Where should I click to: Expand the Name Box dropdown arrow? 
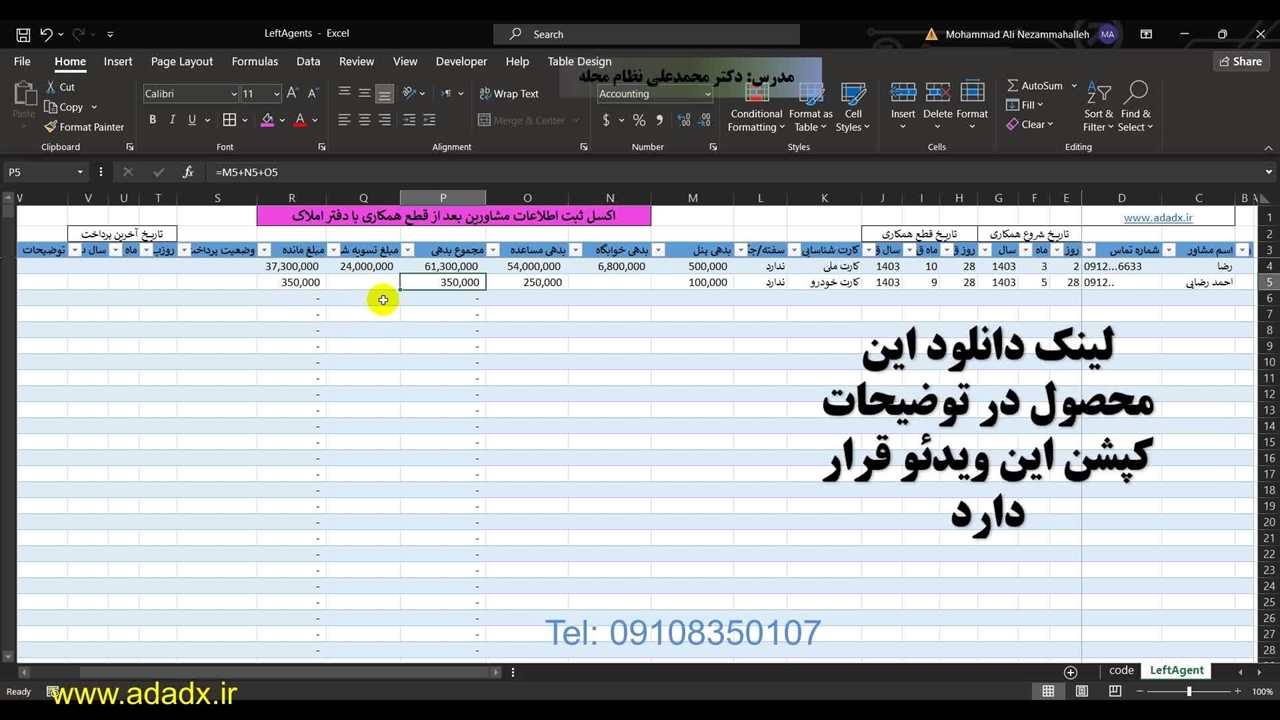[x=80, y=172]
